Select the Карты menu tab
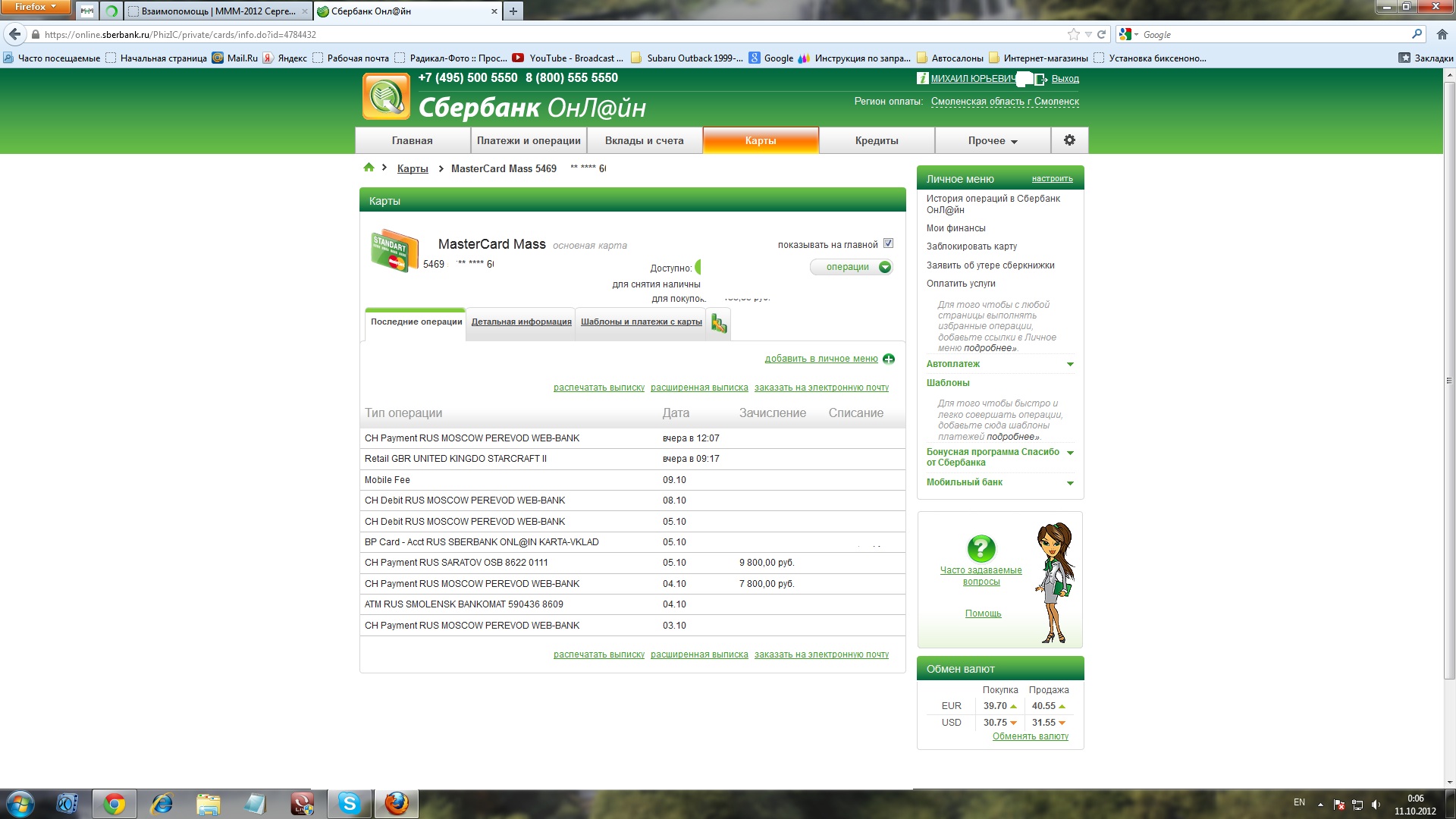Image resolution: width=1456 pixels, height=819 pixels. tap(761, 140)
